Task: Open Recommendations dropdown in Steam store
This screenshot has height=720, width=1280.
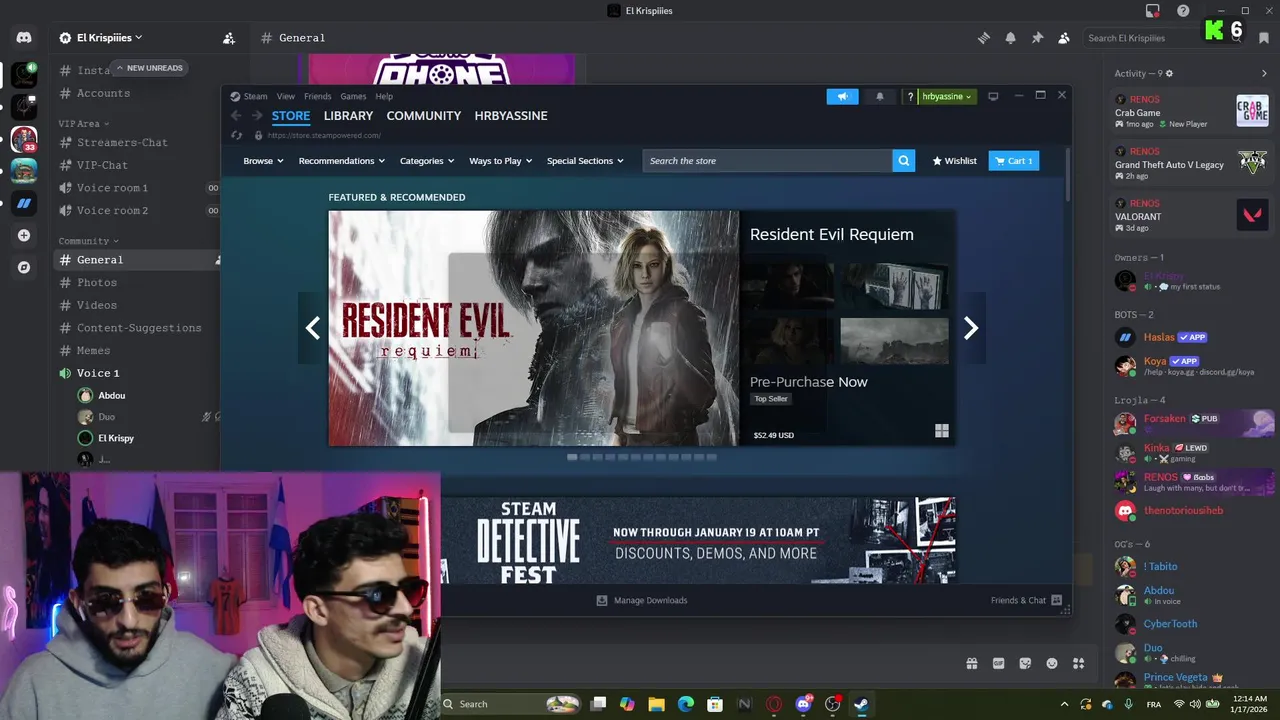Action: point(342,160)
